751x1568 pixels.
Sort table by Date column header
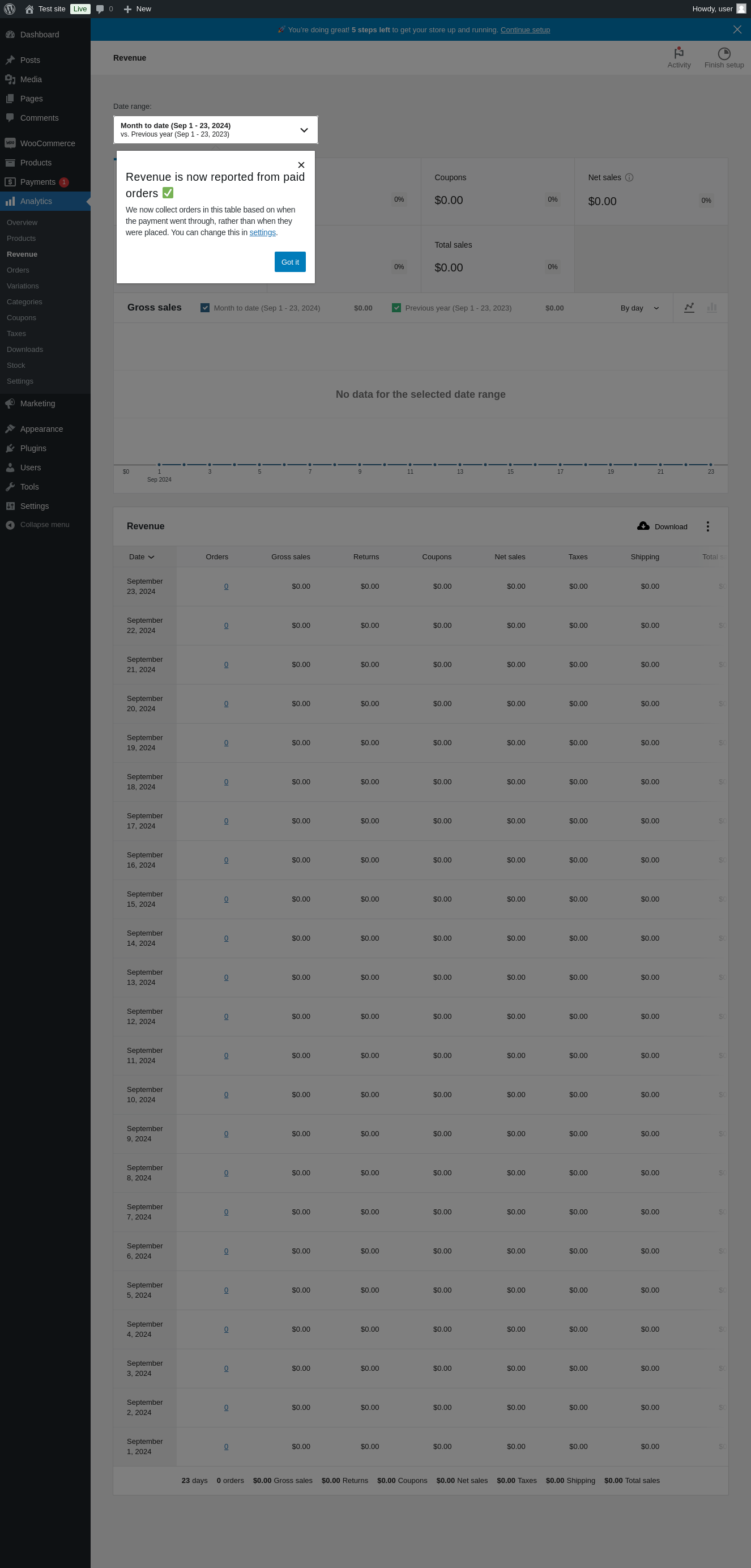click(x=141, y=557)
